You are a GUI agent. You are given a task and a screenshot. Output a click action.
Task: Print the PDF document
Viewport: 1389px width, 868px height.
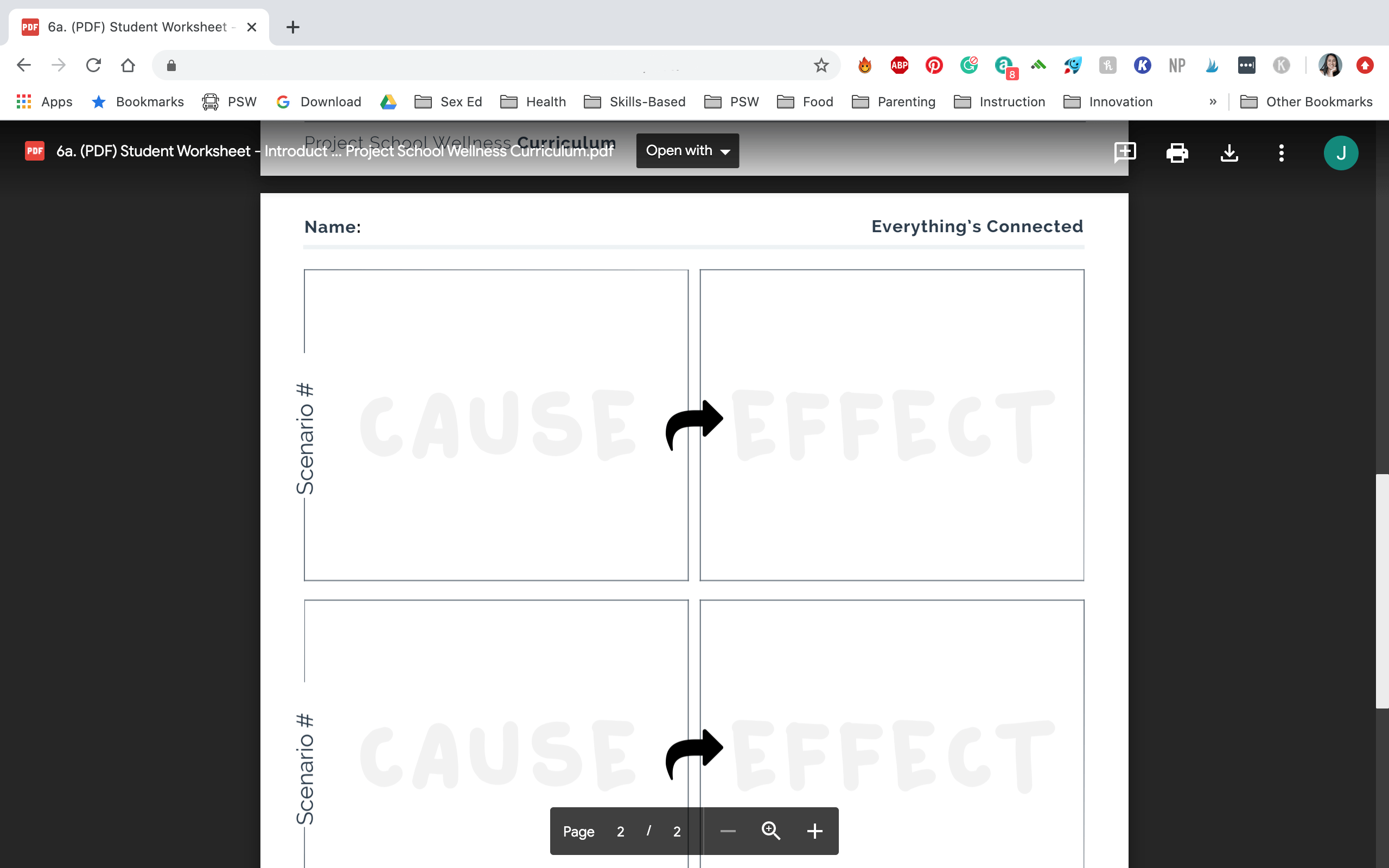pos(1177,152)
